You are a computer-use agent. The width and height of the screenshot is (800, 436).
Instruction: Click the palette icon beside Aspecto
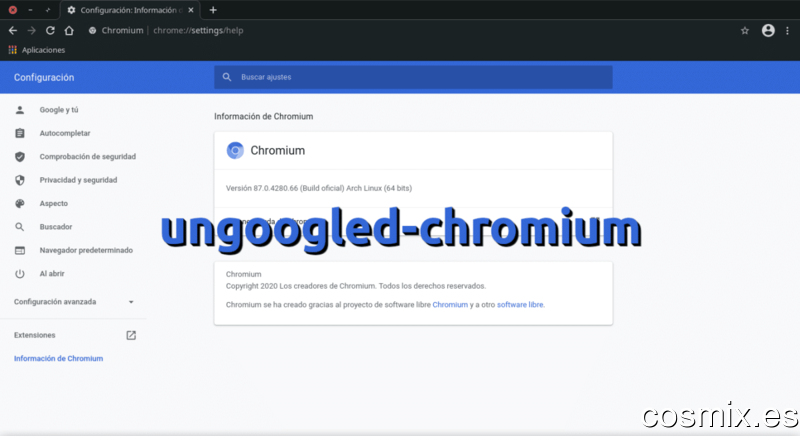[x=20, y=203]
